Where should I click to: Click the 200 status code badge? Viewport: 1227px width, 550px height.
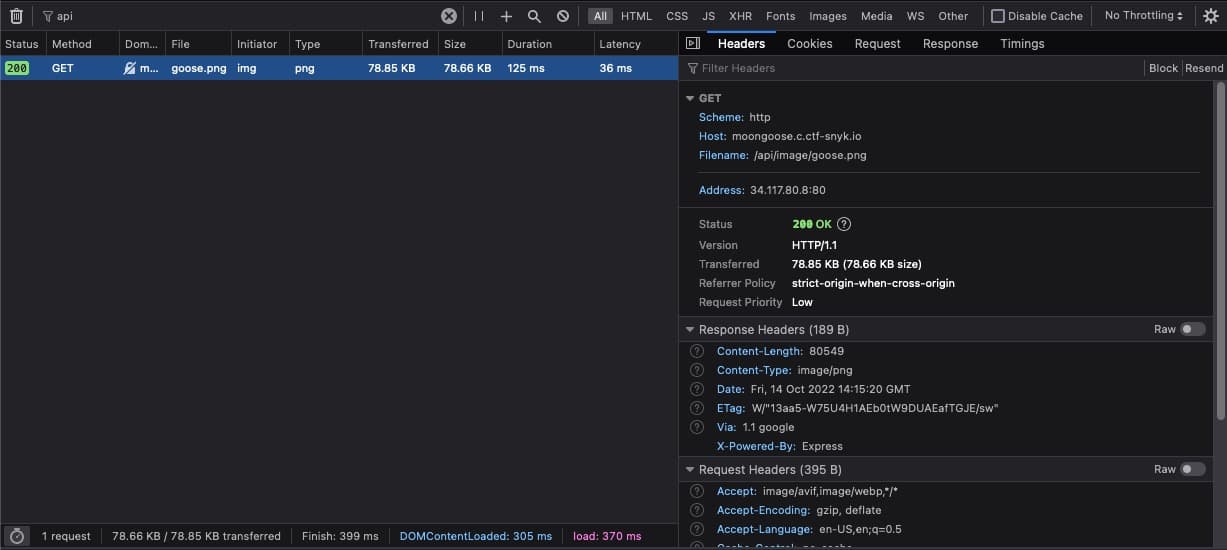point(17,68)
